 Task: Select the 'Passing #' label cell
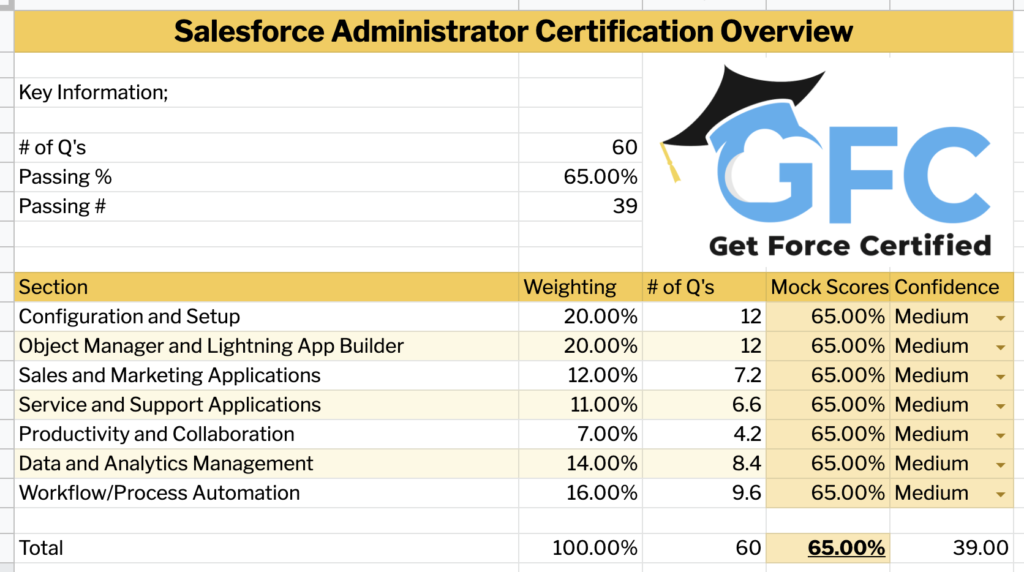pos(266,206)
